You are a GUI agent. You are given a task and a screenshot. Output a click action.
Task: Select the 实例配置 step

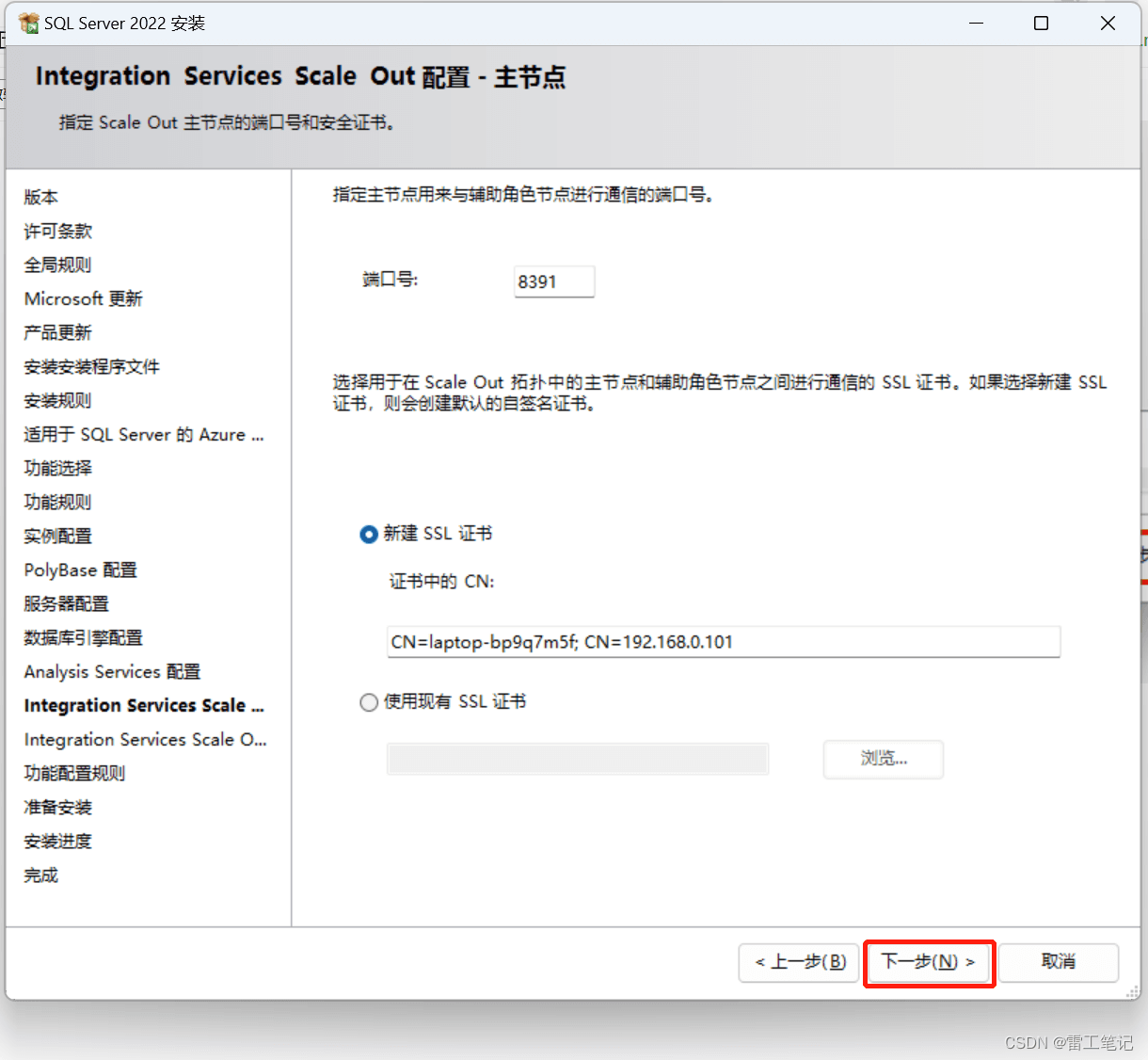[58, 536]
